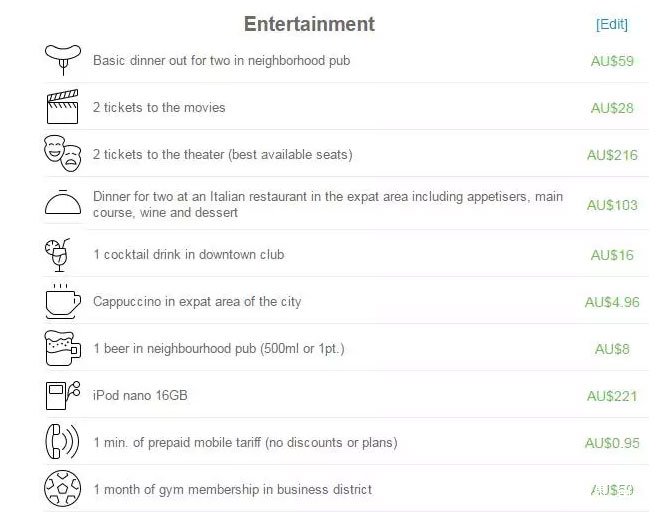Click the Entertainment section heading
This screenshot has height=512, width=660.
(309, 24)
